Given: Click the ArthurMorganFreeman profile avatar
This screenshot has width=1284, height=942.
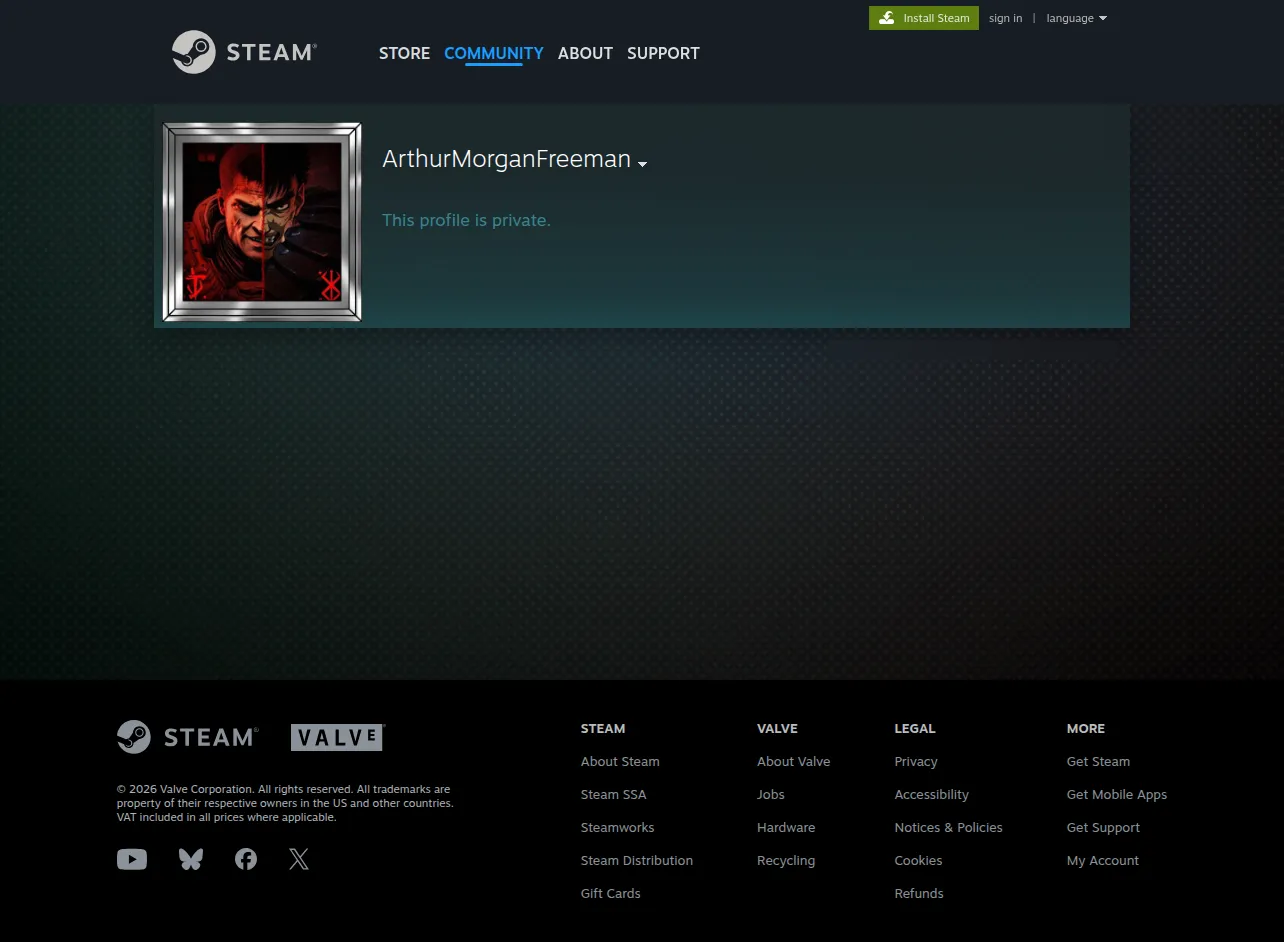Looking at the screenshot, I should click(x=262, y=222).
